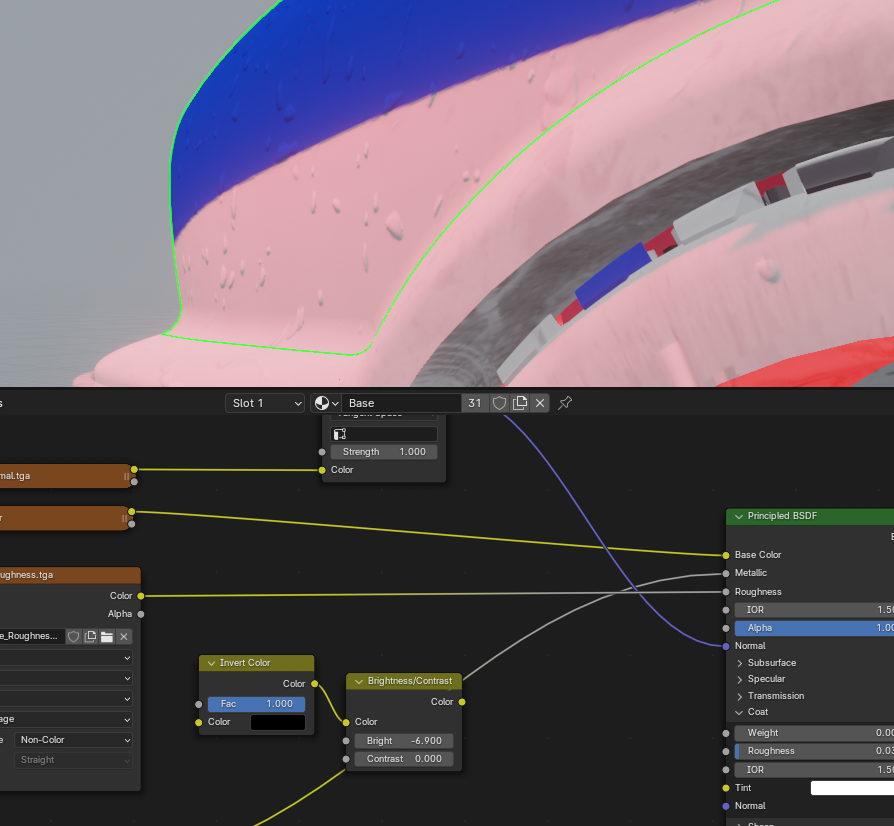This screenshot has height=826, width=894.
Task: Click Brightness/Contrast Color input socket
Action: (x=346, y=722)
